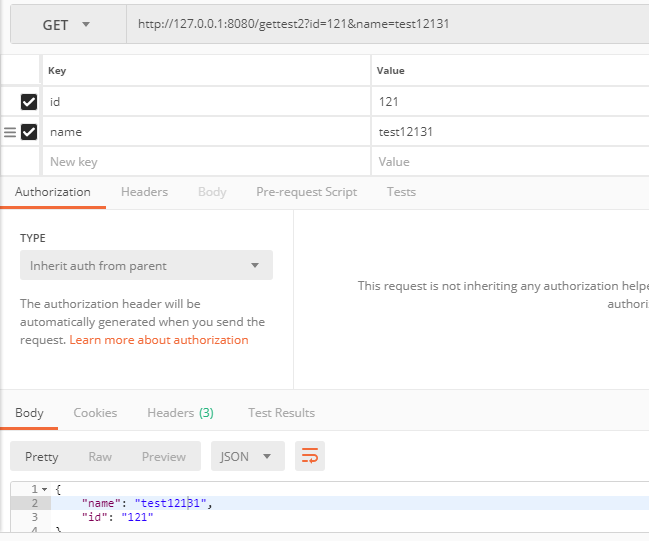Image resolution: width=649 pixels, height=541 pixels.
Task: Click the request URL field
Action: click(x=387, y=24)
